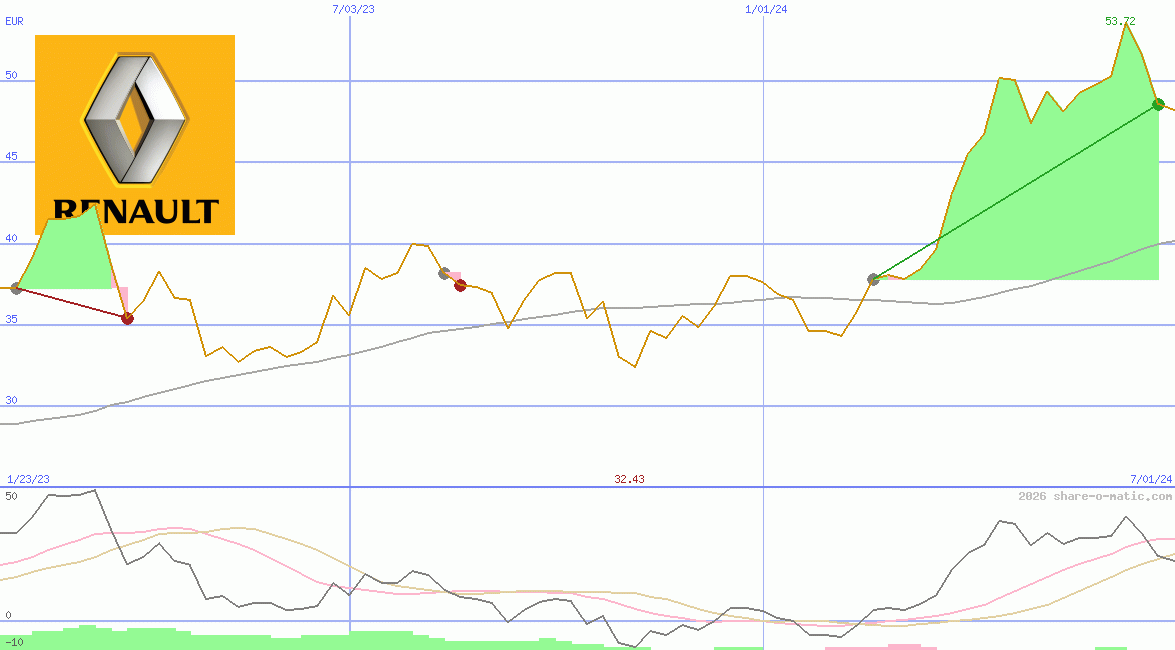Image resolution: width=1175 pixels, height=650 pixels.
Task: Click the 53.72 peak price label
Action: [1120, 21]
